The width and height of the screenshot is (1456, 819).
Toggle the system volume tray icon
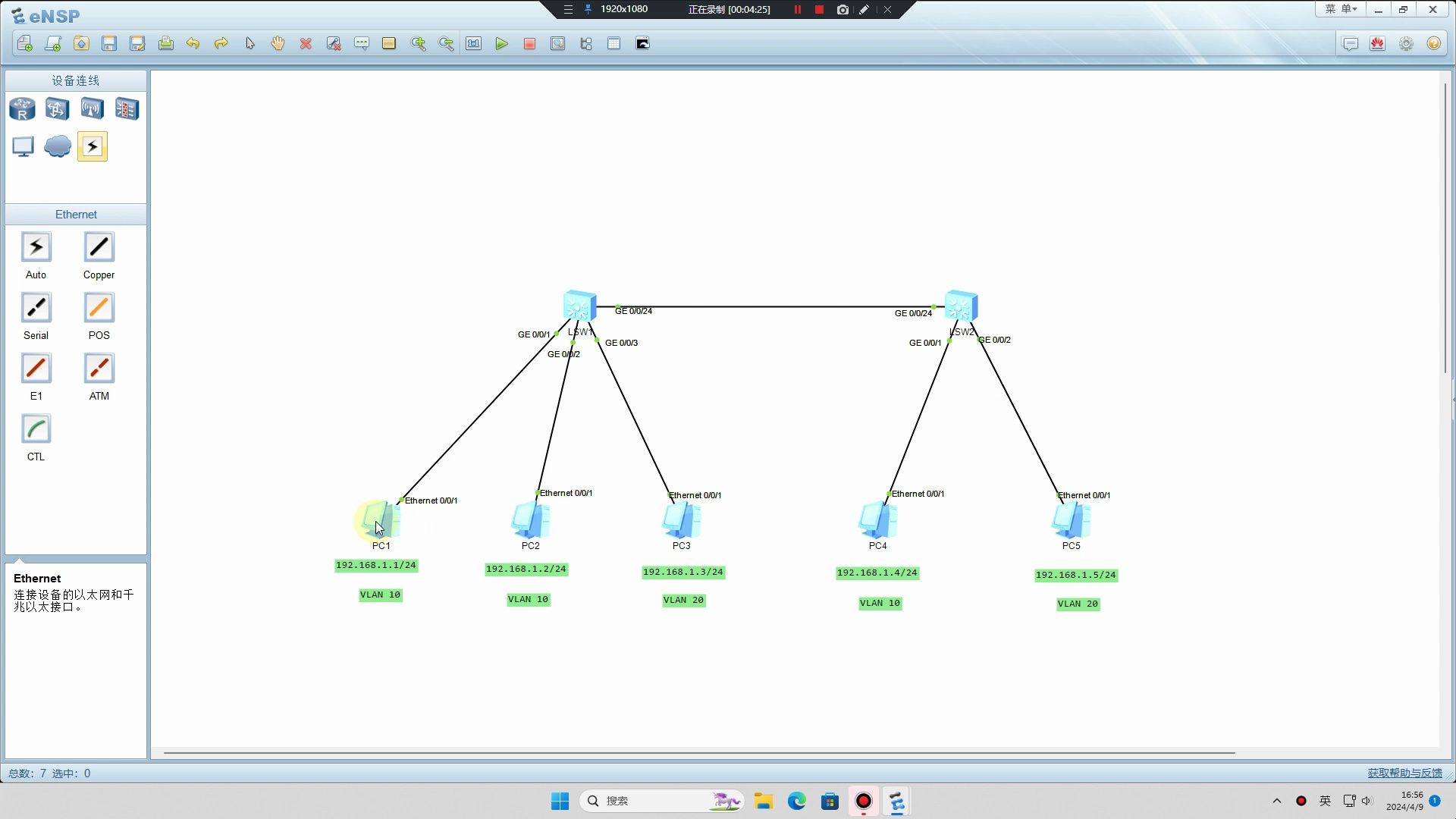click(1367, 801)
